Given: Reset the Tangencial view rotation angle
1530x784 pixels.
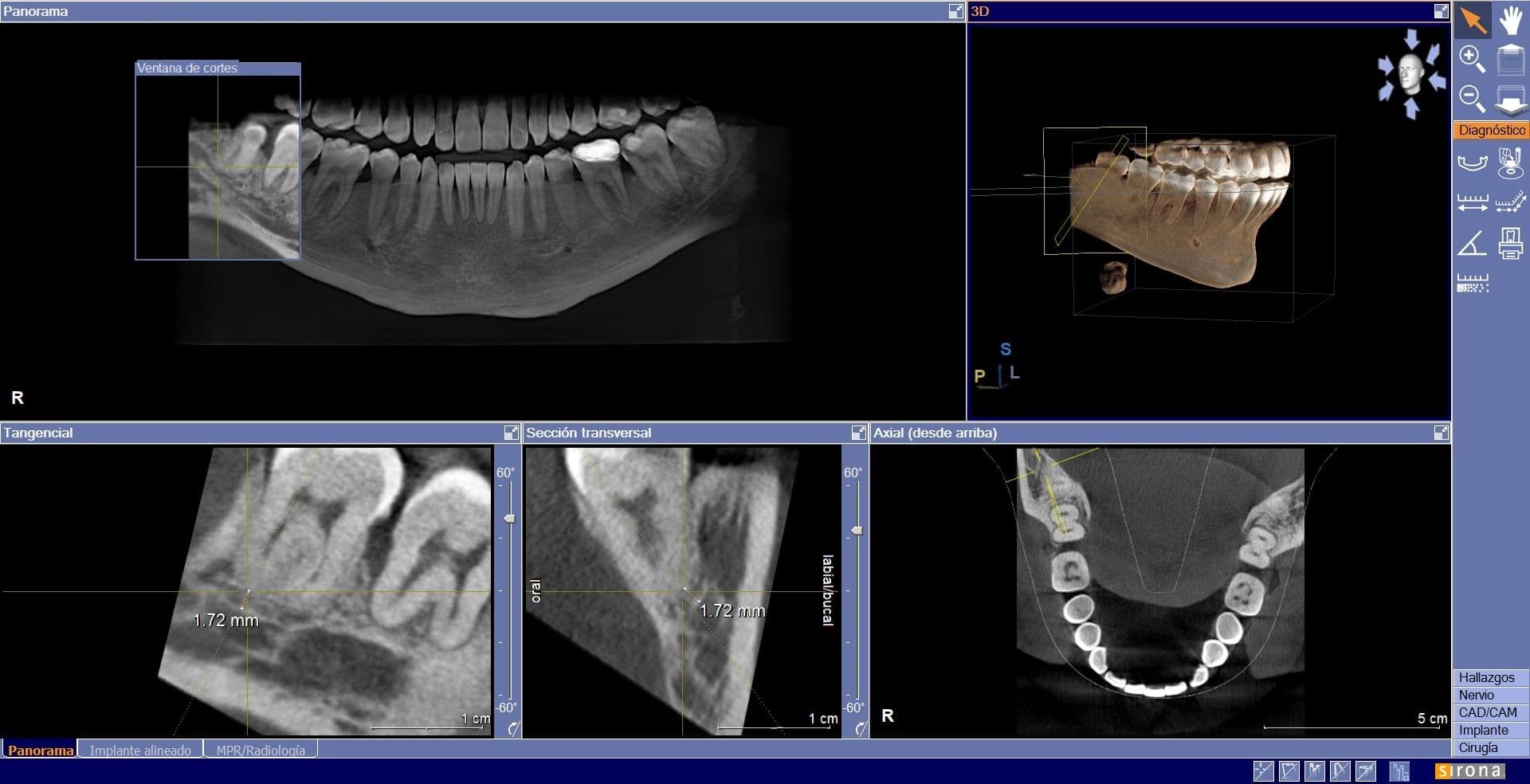Looking at the screenshot, I should 512,728.
